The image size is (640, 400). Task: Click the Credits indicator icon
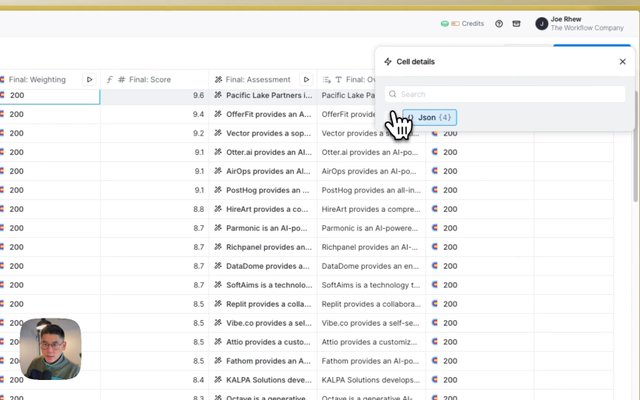click(444, 23)
